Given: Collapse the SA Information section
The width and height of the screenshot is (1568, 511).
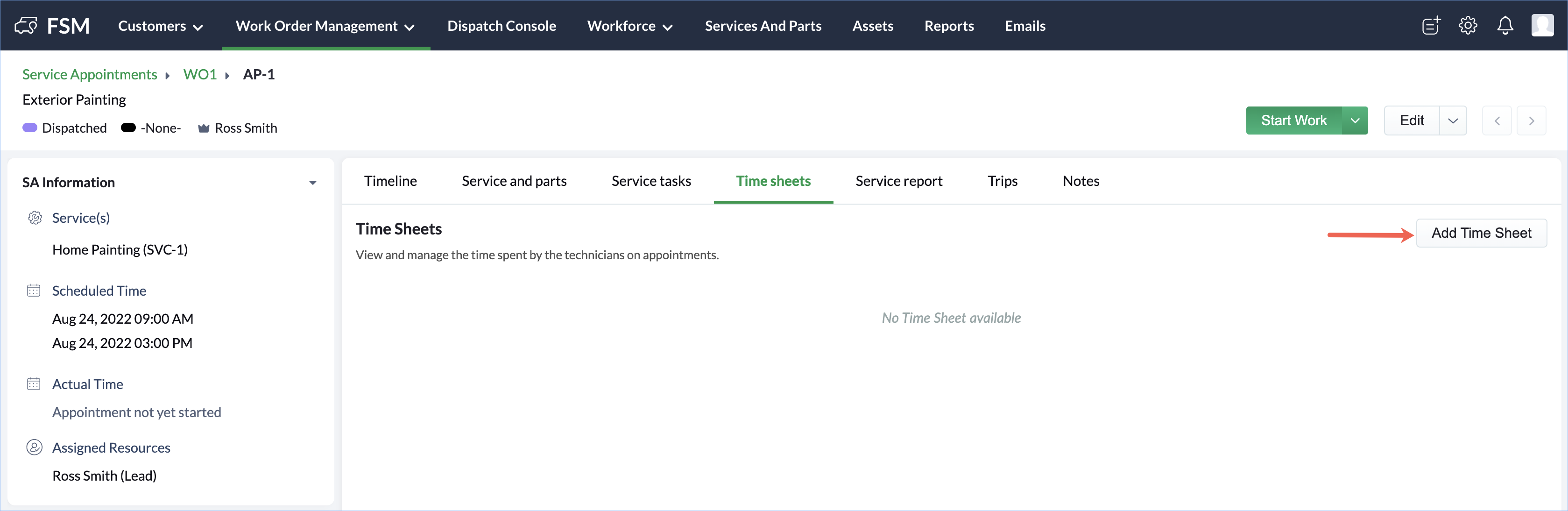Looking at the screenshot, I should coord(313,183).
